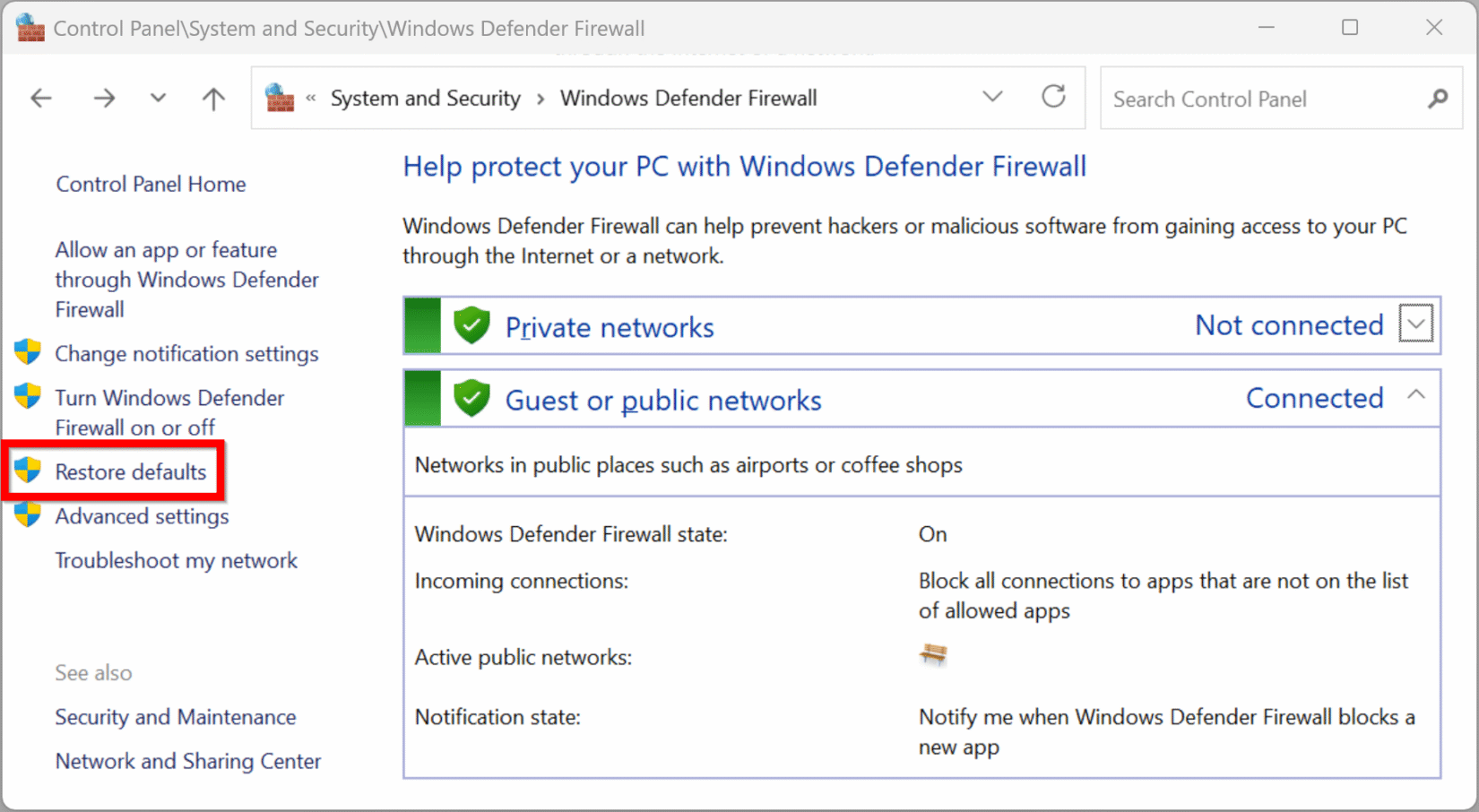Image resolution: width=1479 pixels, height=812 pixels.
Task: Open the address bar history dropdown
Action: click(992, 97)
